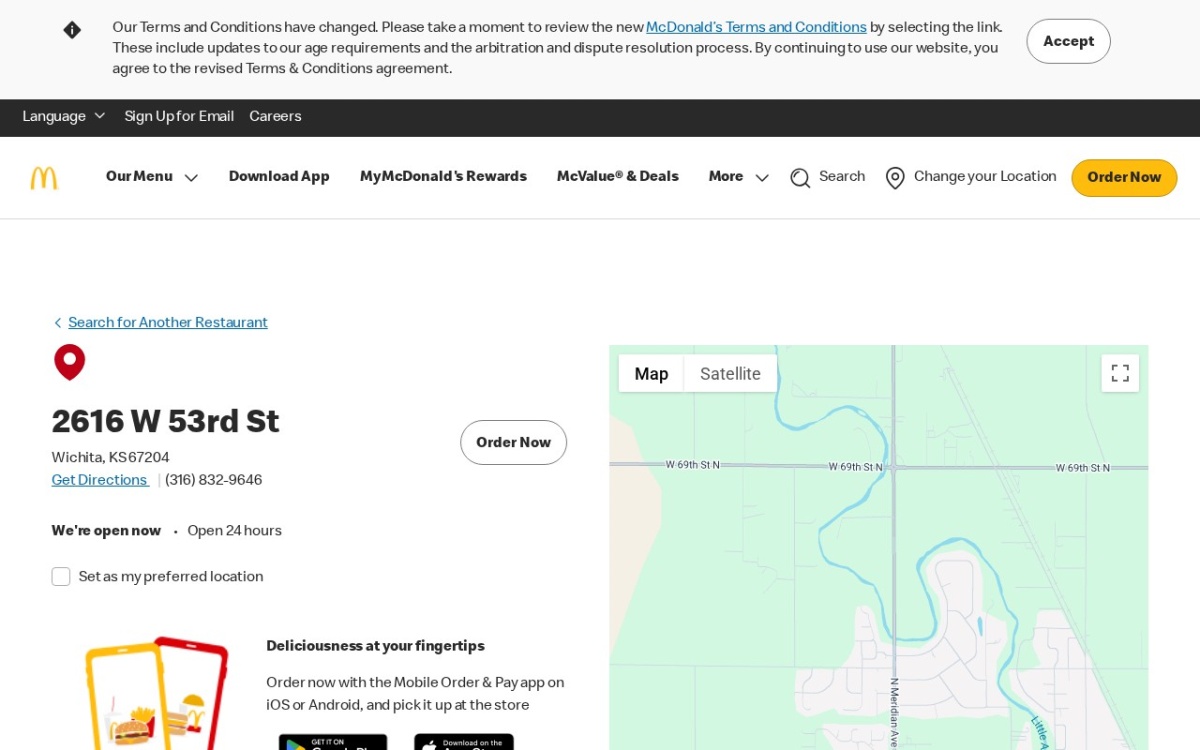
Task: Click Get Directions link
Action: (x=100, y=480)
